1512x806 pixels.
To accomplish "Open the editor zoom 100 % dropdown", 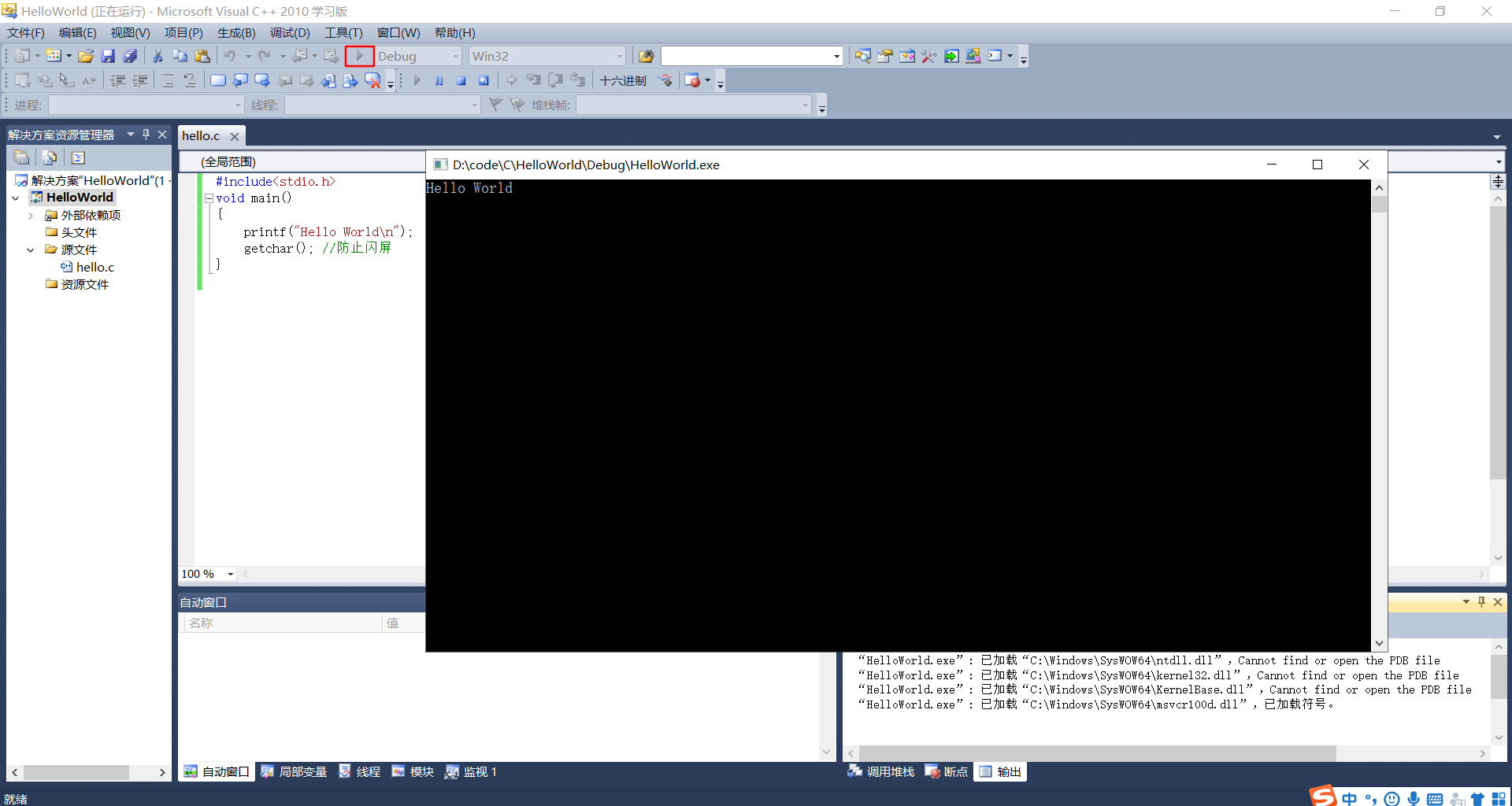I will pos(231,574).
